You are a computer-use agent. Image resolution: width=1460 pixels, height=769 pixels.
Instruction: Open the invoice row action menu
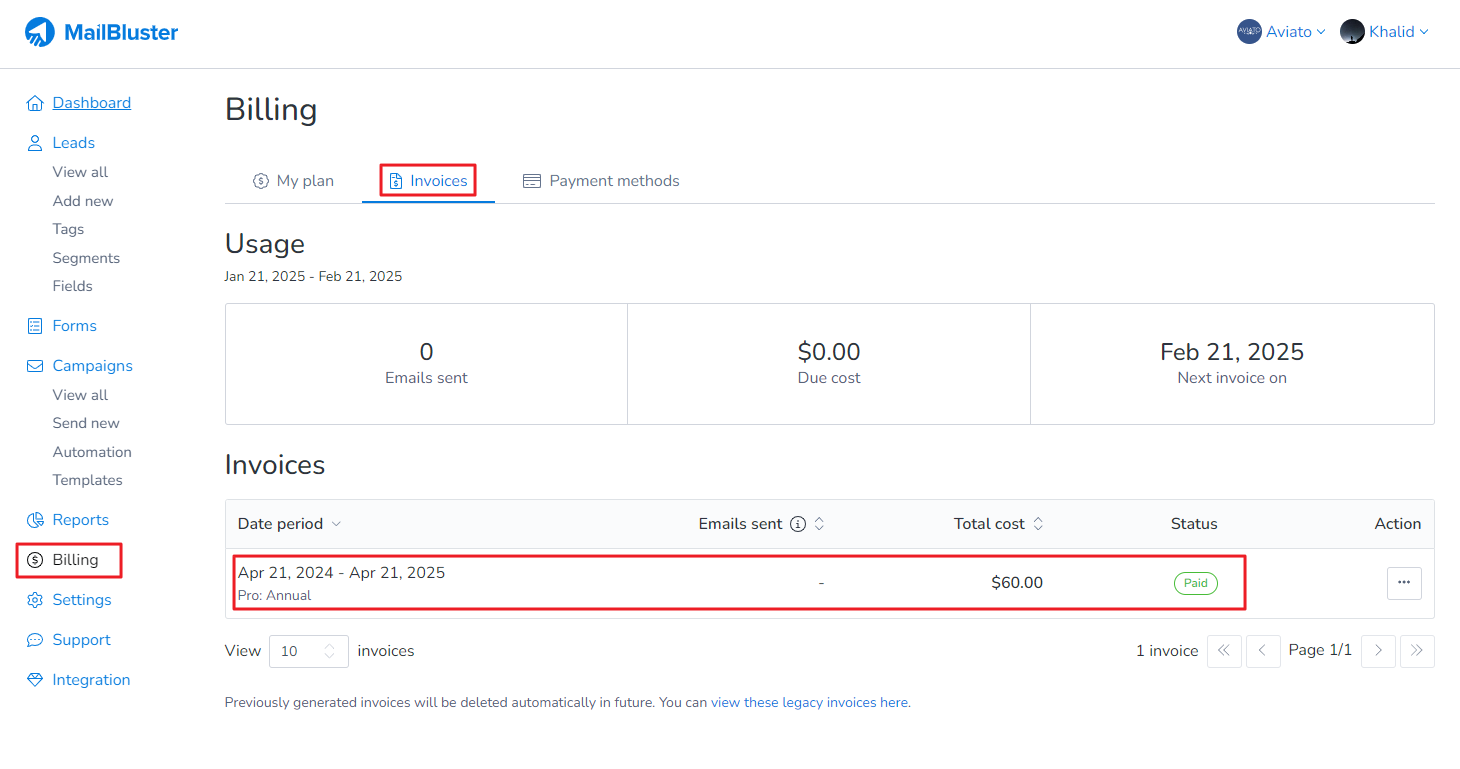point(1404,583)
